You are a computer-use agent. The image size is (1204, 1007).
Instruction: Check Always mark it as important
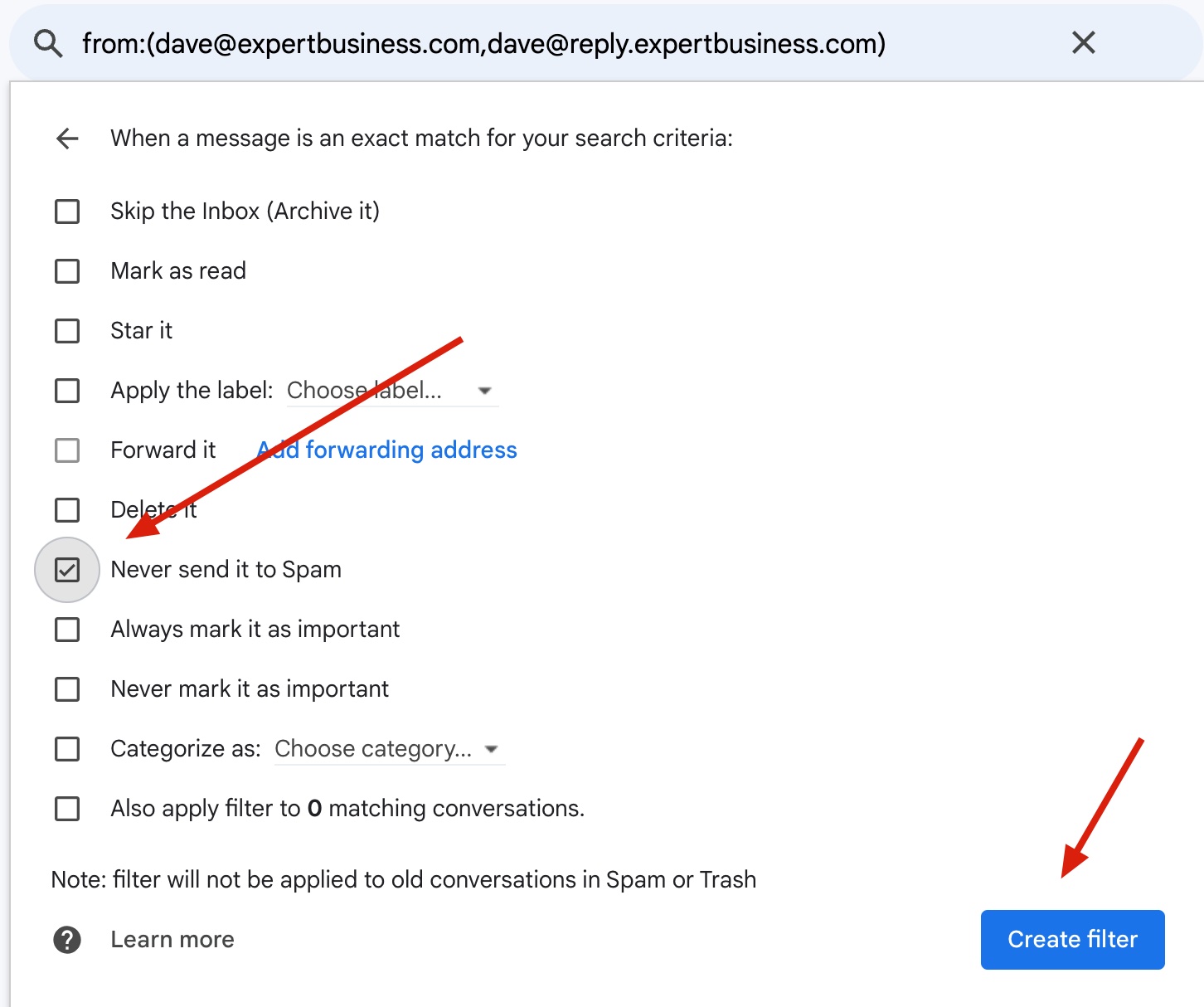tap(67, 630)
